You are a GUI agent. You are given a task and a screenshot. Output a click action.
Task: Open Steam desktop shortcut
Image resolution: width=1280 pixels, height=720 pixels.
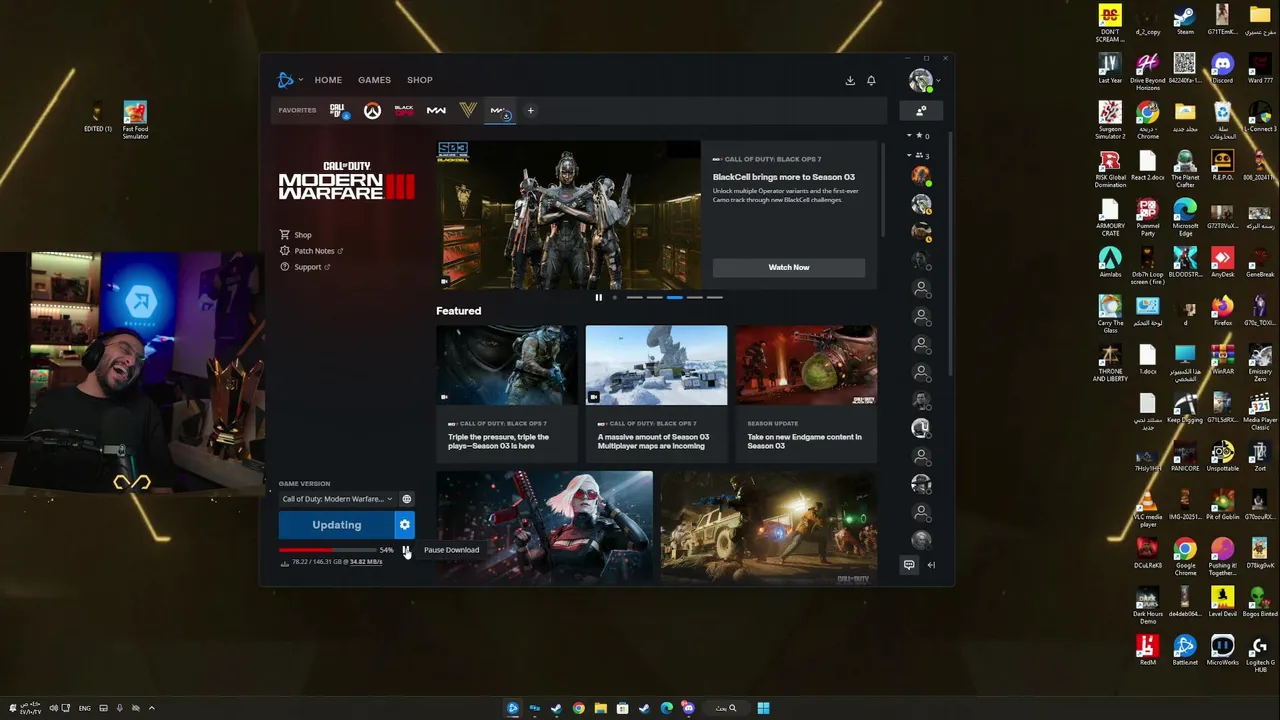(x=1185, y=19)
